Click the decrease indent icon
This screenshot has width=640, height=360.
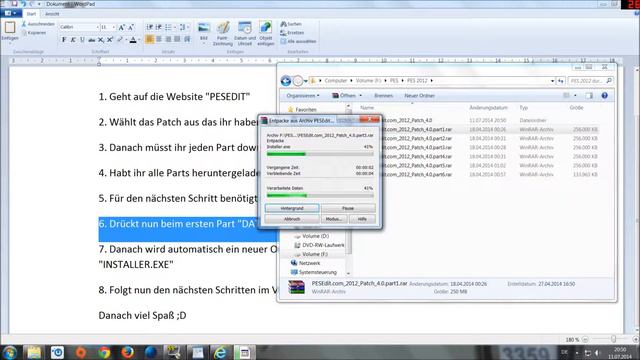[x=150, y=27]
